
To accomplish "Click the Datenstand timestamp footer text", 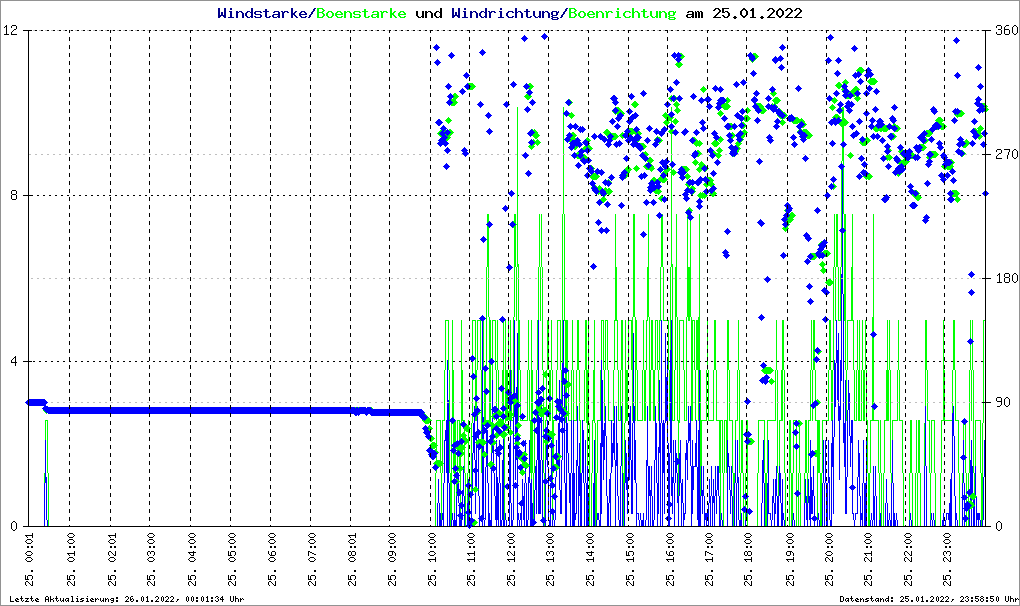I will tap(926, 599).
